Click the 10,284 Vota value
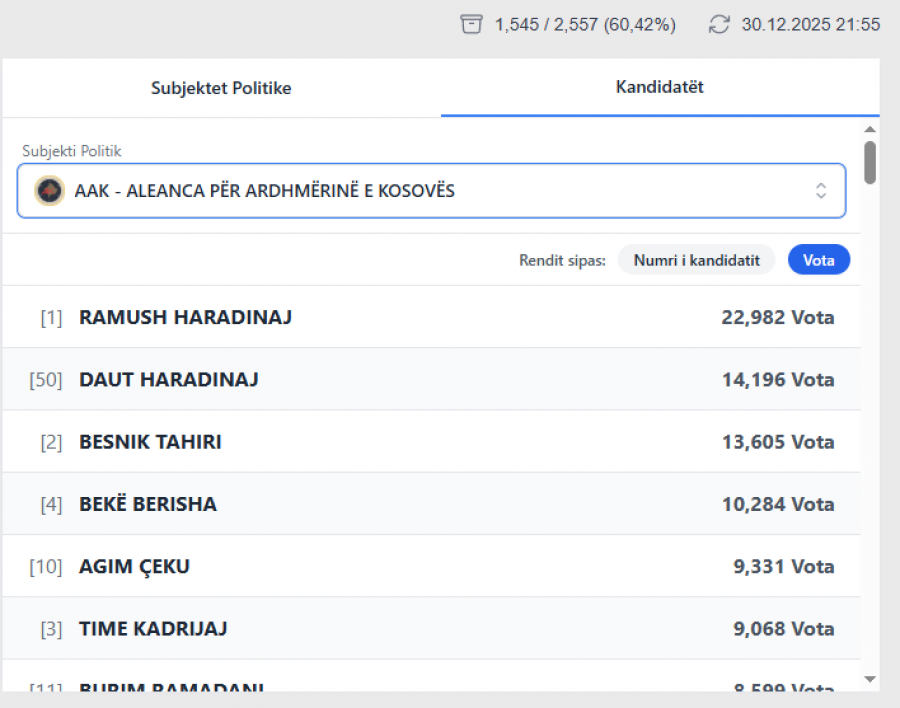 (x=778, y=504)
